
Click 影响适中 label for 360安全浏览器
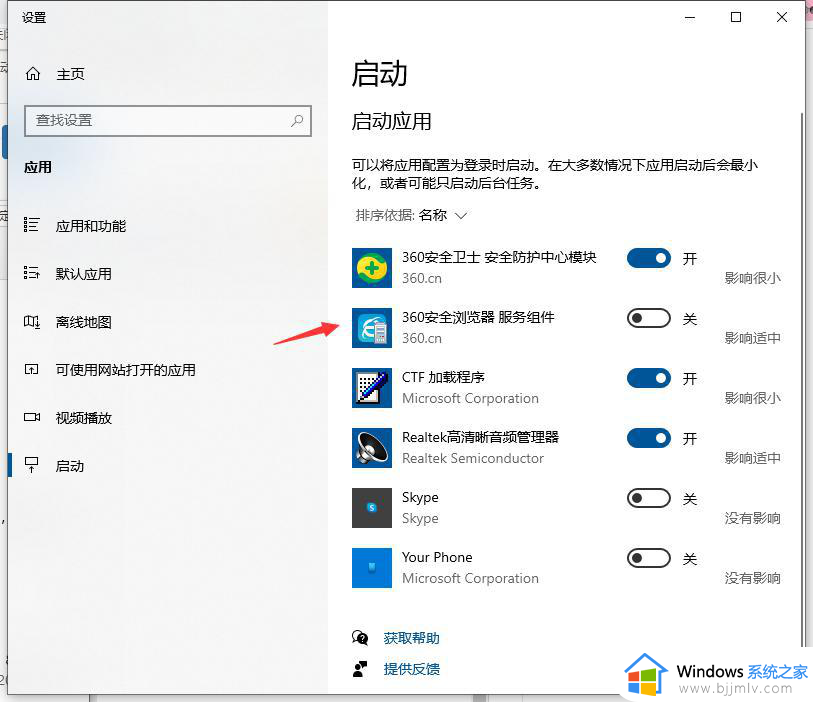(752, 338)
